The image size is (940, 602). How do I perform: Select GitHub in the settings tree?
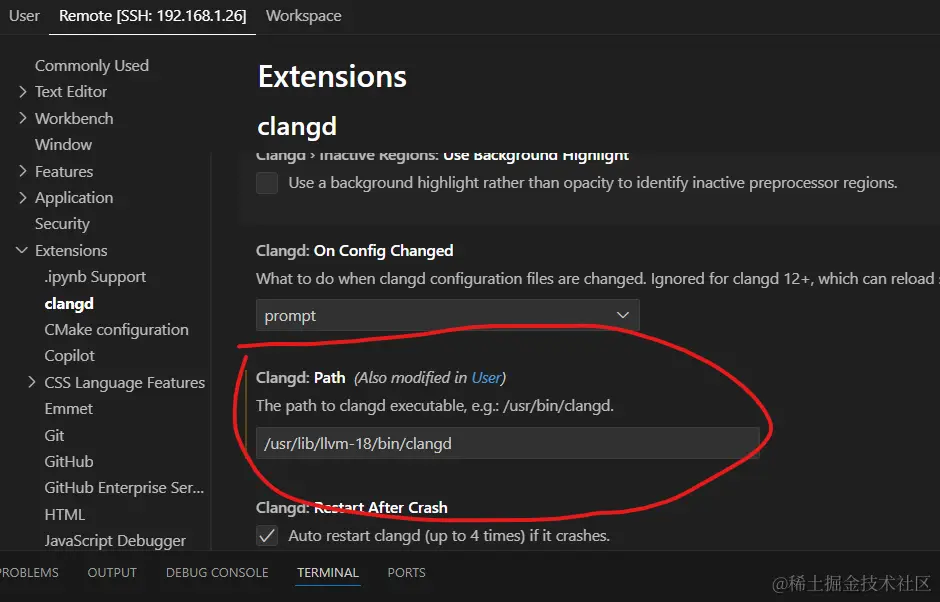pyautogui.click(x=69, y=462)
